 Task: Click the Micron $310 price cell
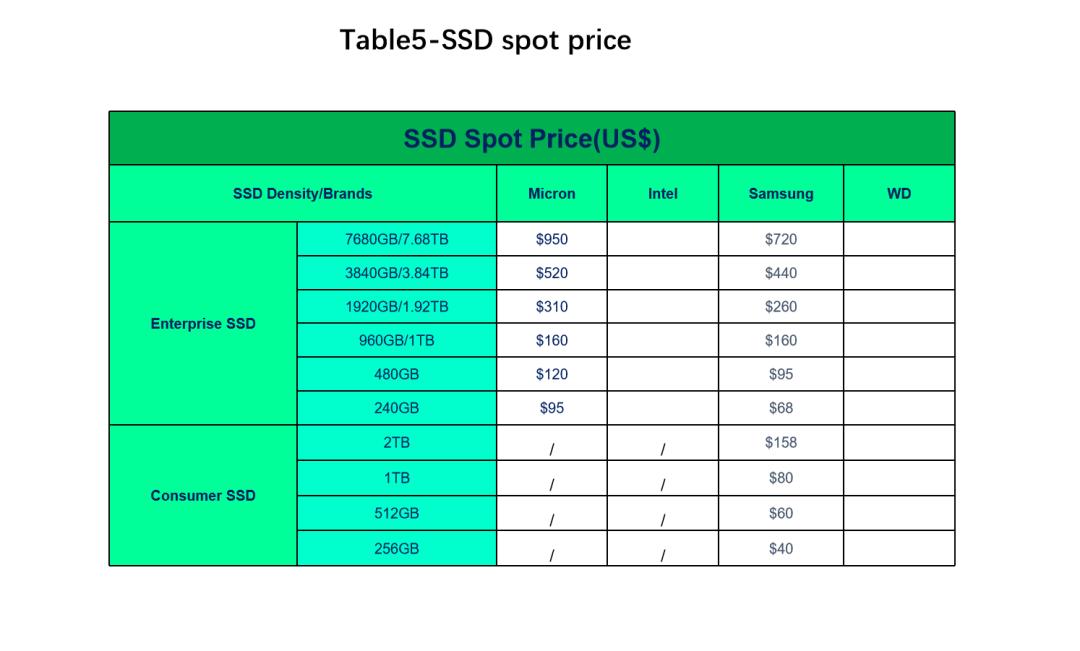tap(552, 307)
